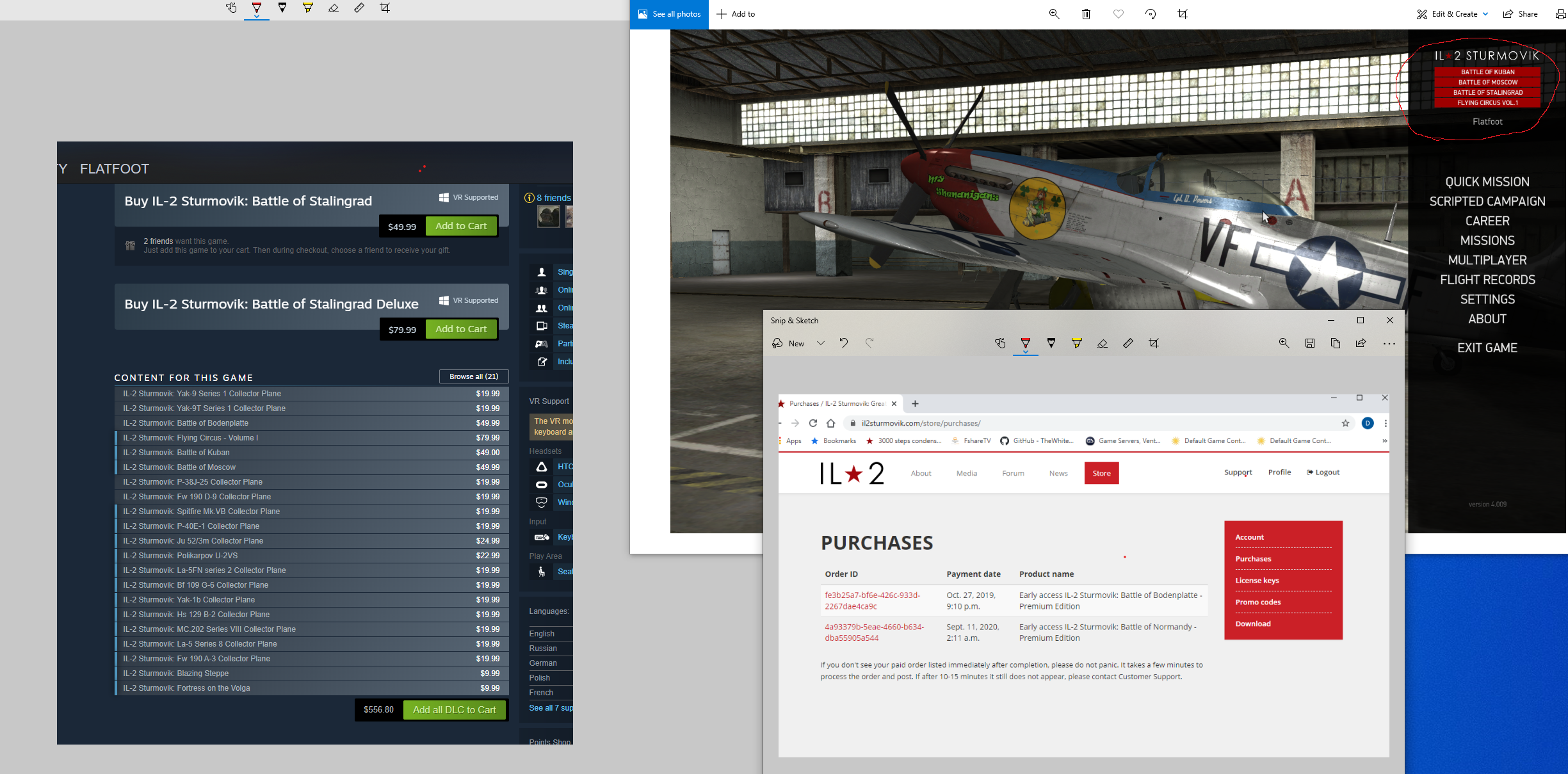
Task: Select Ballpoint pen in background Snip & Sketch toolbar
Action: 257,8
